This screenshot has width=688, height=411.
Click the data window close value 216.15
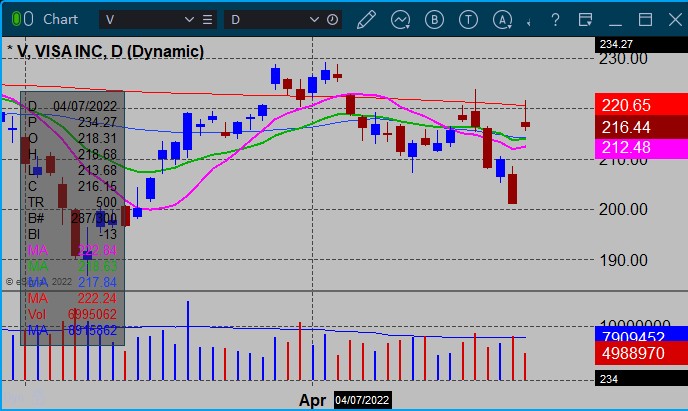click(97, 186)
